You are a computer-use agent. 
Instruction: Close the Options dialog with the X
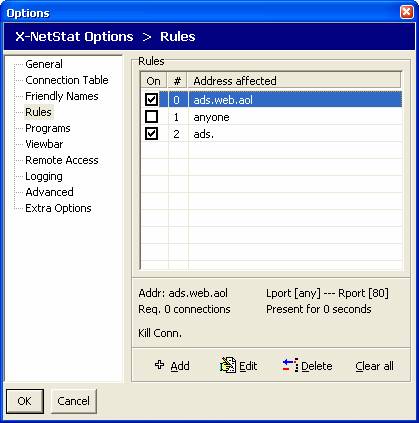point(407,12)
